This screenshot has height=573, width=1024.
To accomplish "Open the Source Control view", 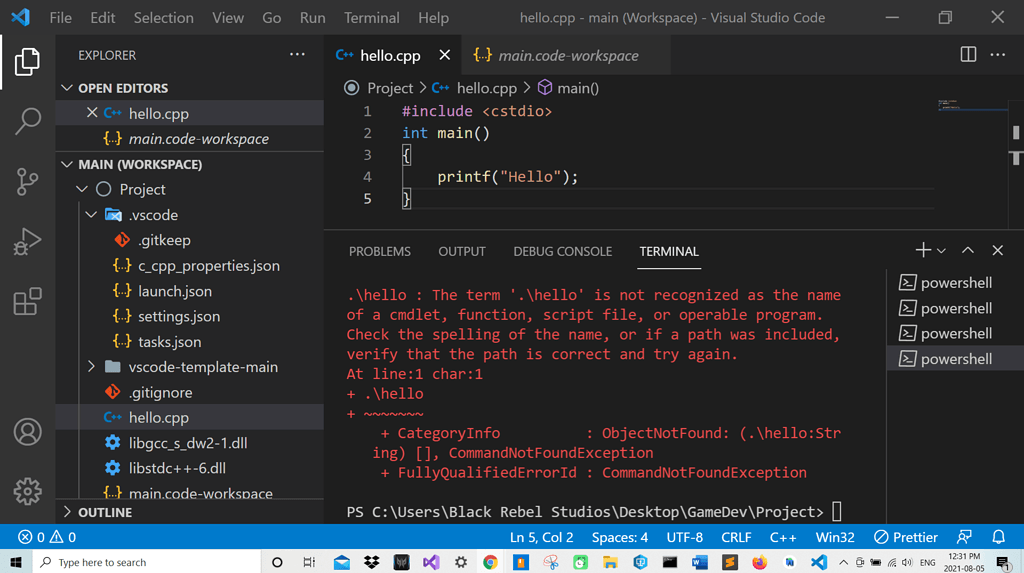I will pos(27,182).
